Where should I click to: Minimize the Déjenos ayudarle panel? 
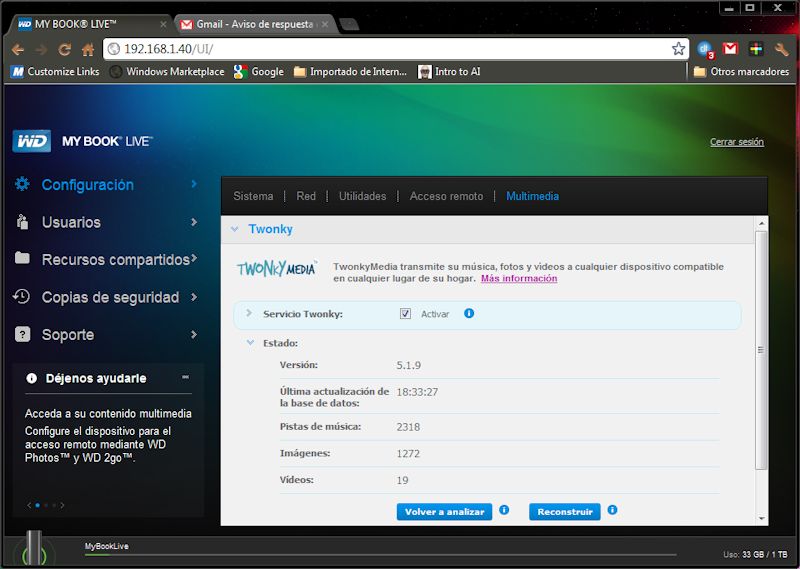pos(185,377)
